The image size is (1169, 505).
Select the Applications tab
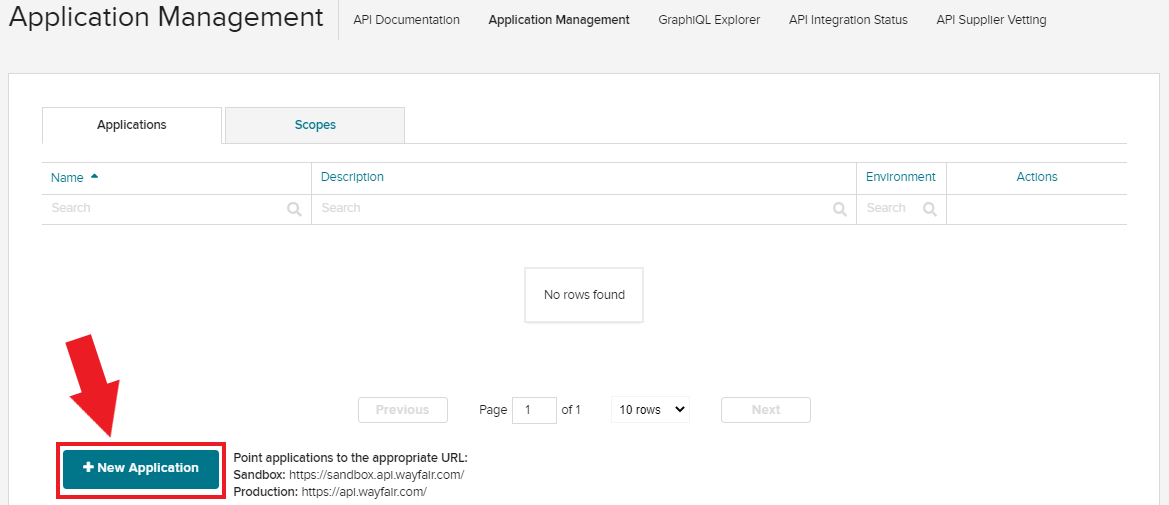132,125
